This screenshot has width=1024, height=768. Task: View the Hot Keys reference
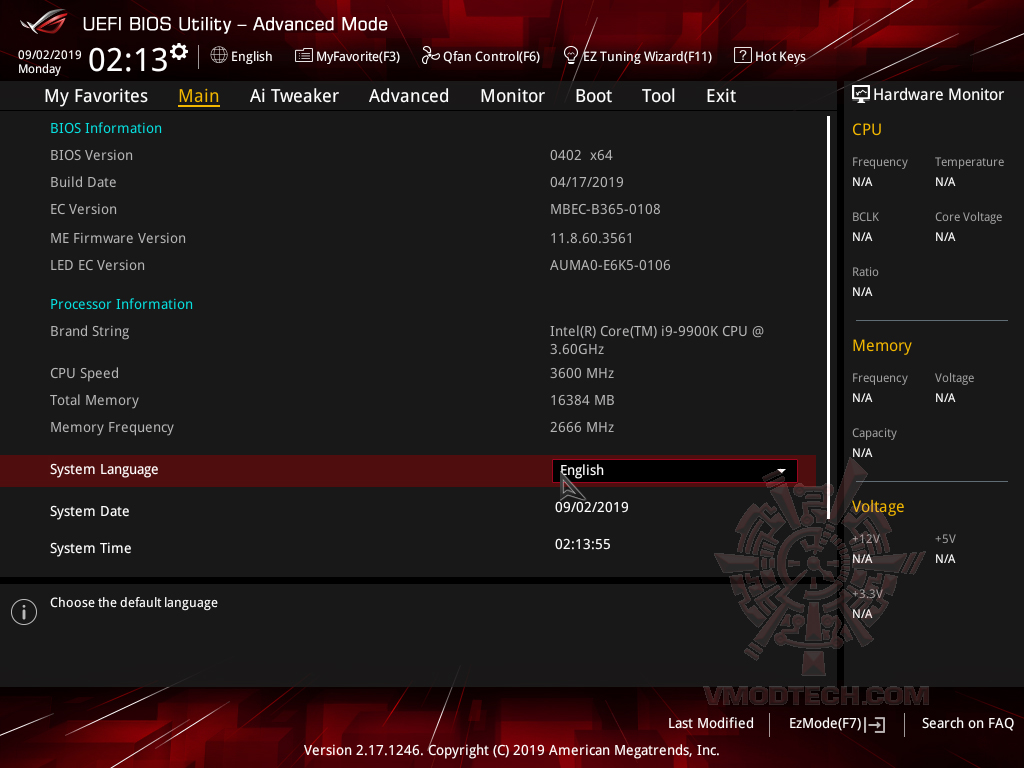(770, 56)
